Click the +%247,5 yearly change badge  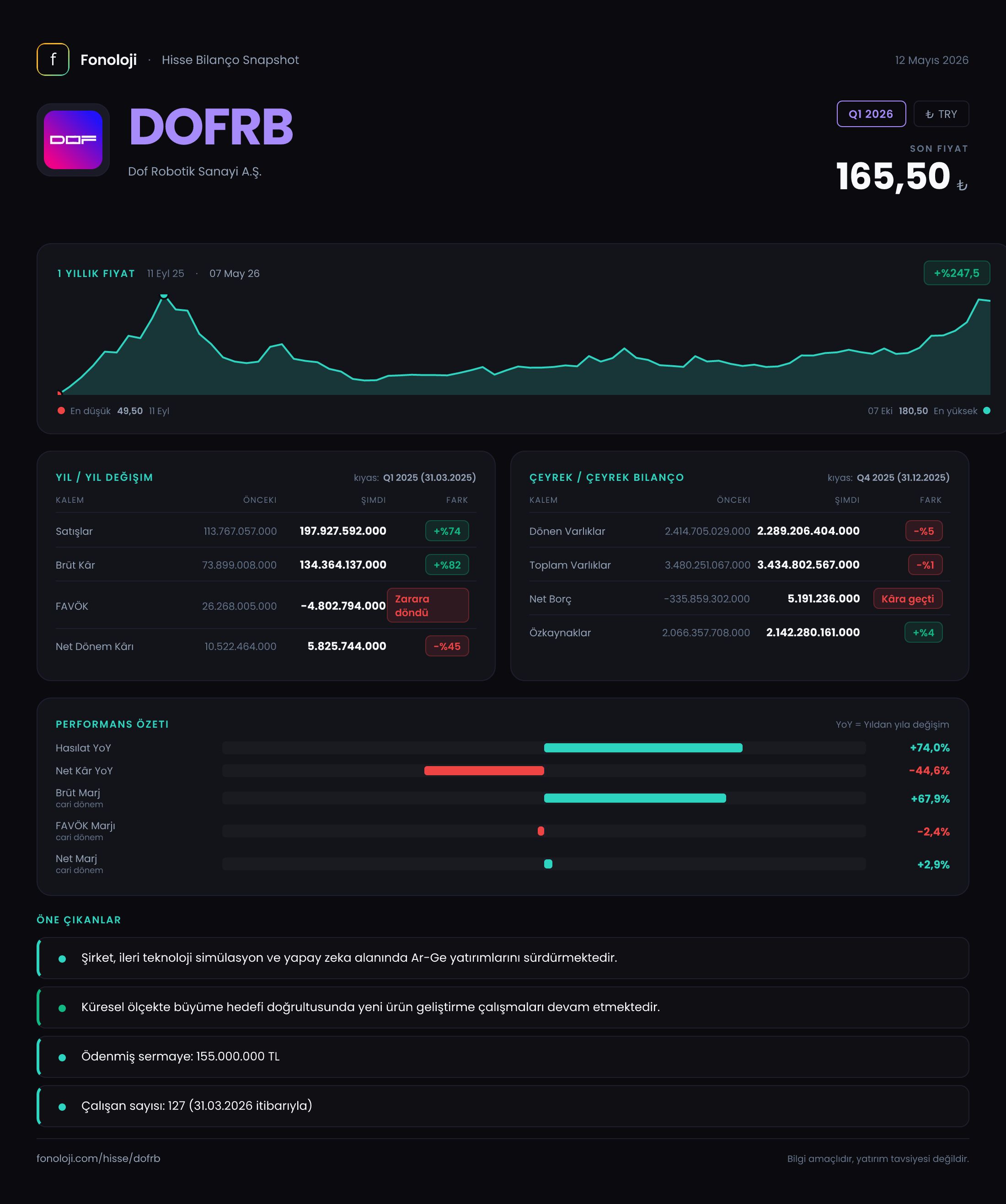(956, 273)
